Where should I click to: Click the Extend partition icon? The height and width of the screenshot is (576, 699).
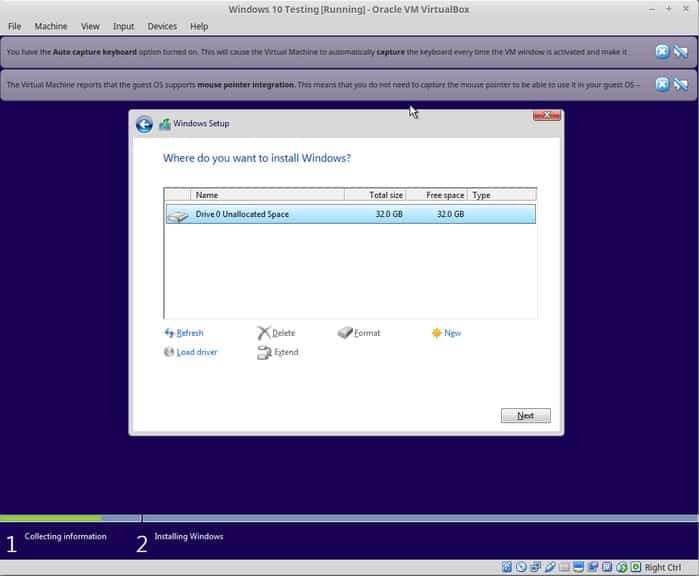264,352
